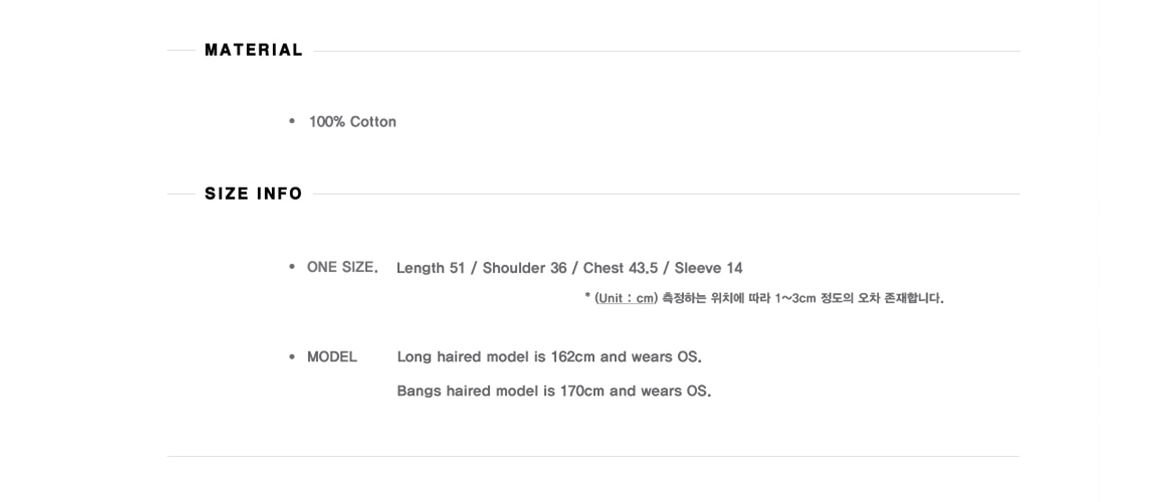Viewport: 1156px width, 502px height.
Task: Click the divider line beside SIZE INFO
Action: point(666,194)
